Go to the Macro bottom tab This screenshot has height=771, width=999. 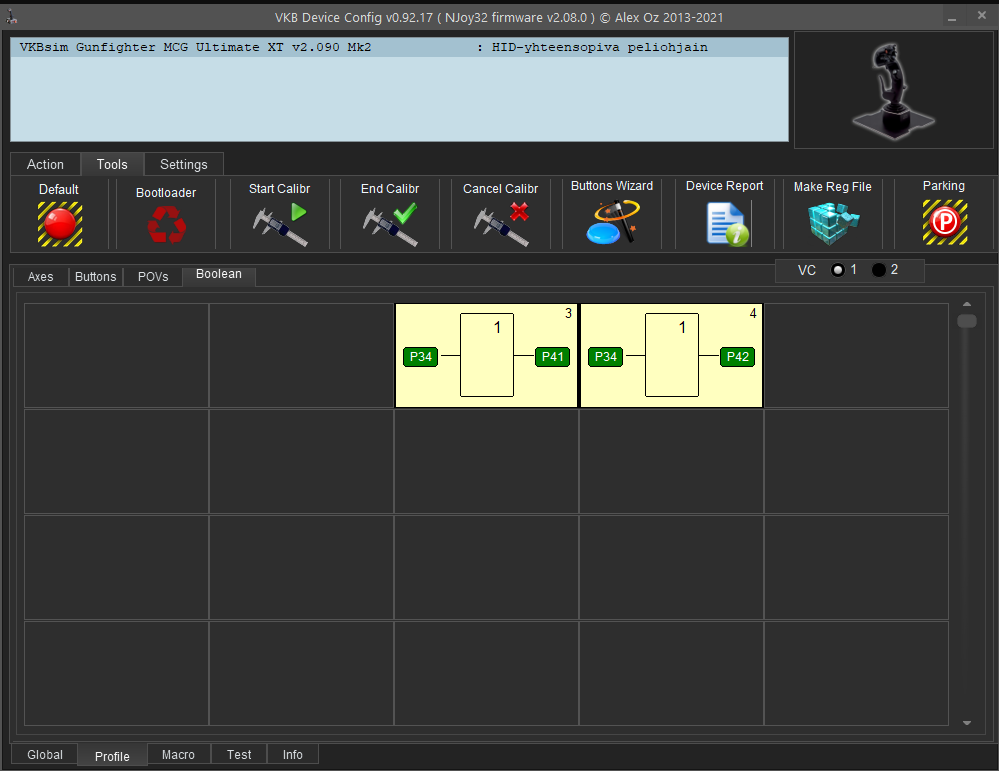click(x=178, y=754)
